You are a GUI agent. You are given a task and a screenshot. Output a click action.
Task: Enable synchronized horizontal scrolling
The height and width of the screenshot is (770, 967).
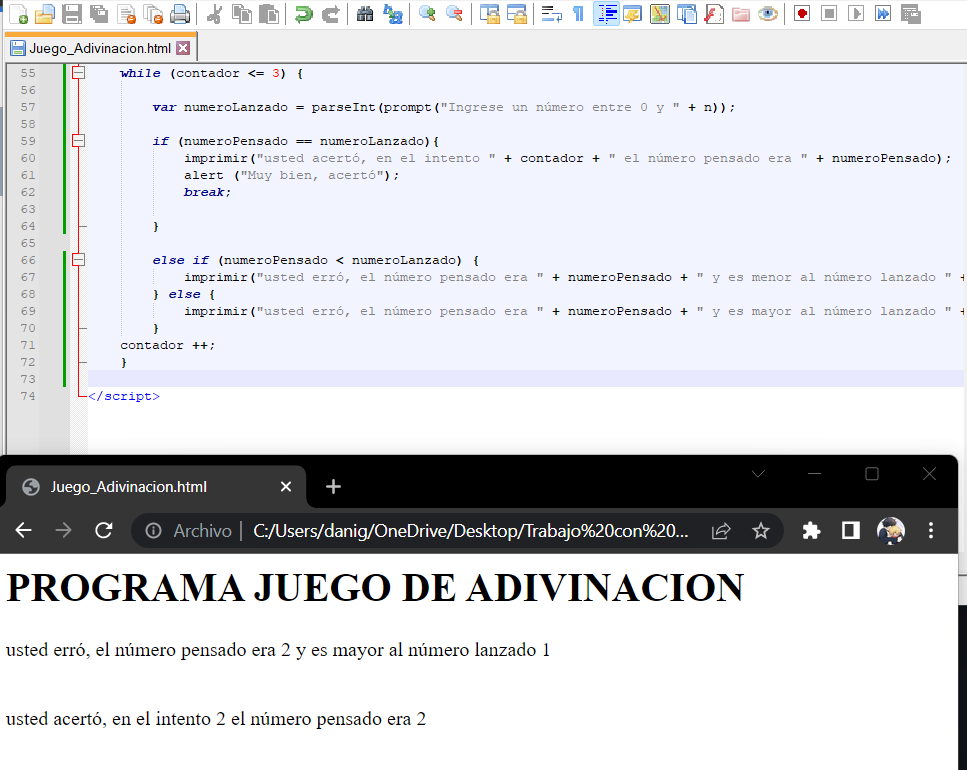[517, 14]
